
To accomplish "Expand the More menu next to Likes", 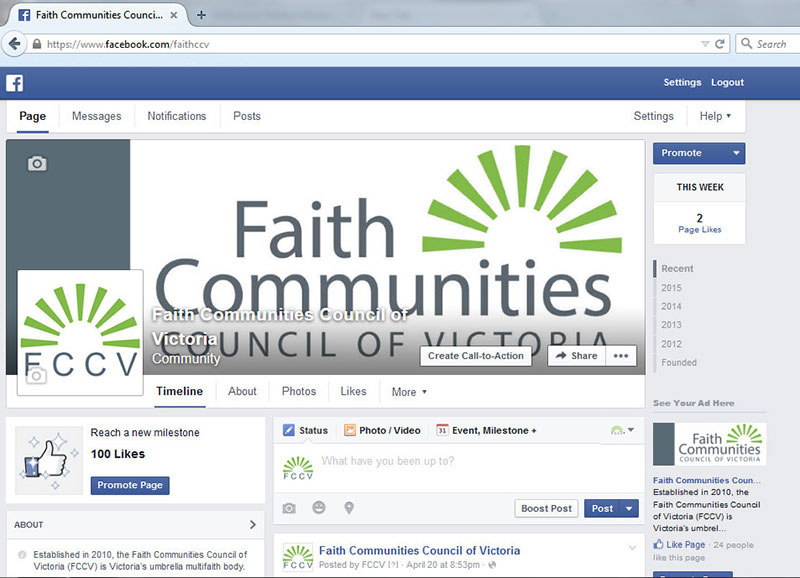I will pyautogui.click(x=409, y=392).
